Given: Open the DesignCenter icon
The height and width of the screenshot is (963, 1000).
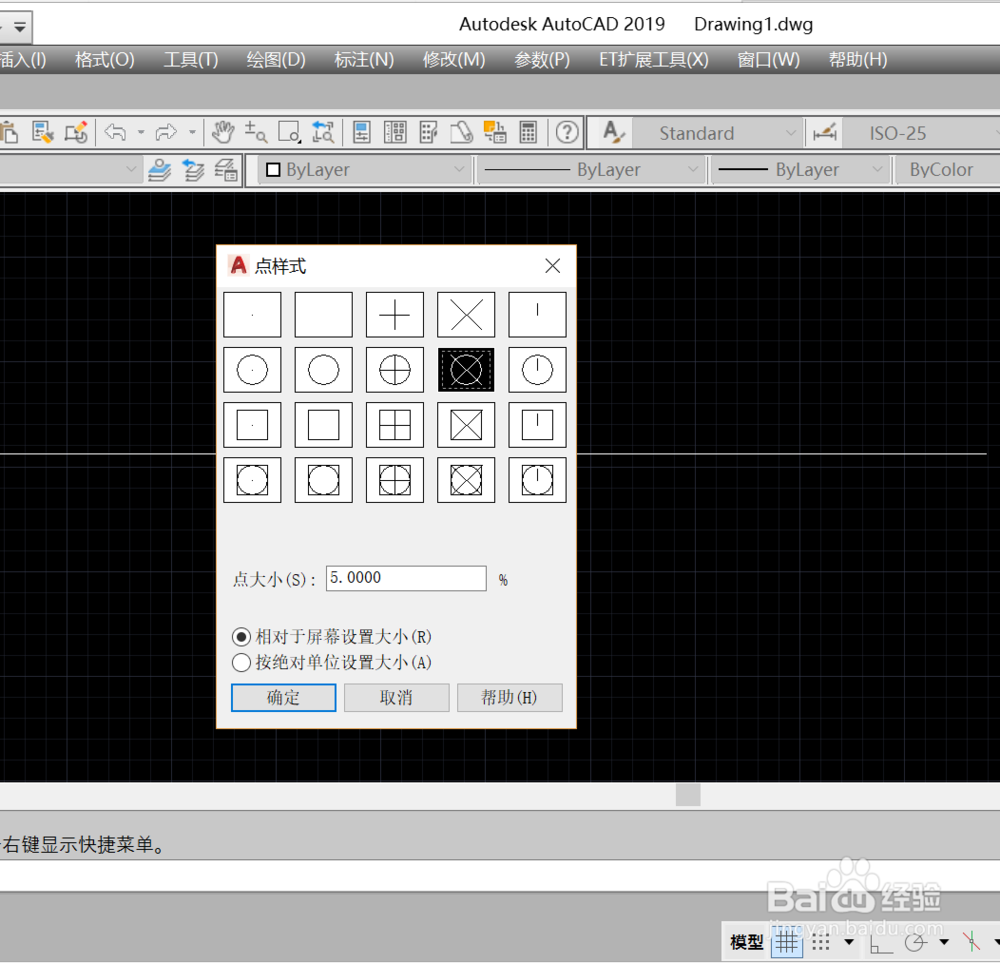Looking at the screenshot, I should [x=395, y=133].
